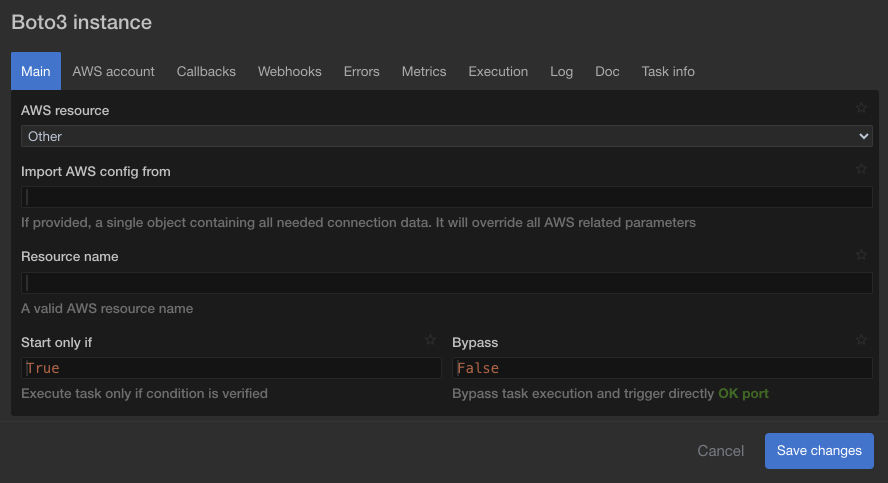Cancel the Boto3 instance dialog
This screenshot has width=888, height=483.
720,451
